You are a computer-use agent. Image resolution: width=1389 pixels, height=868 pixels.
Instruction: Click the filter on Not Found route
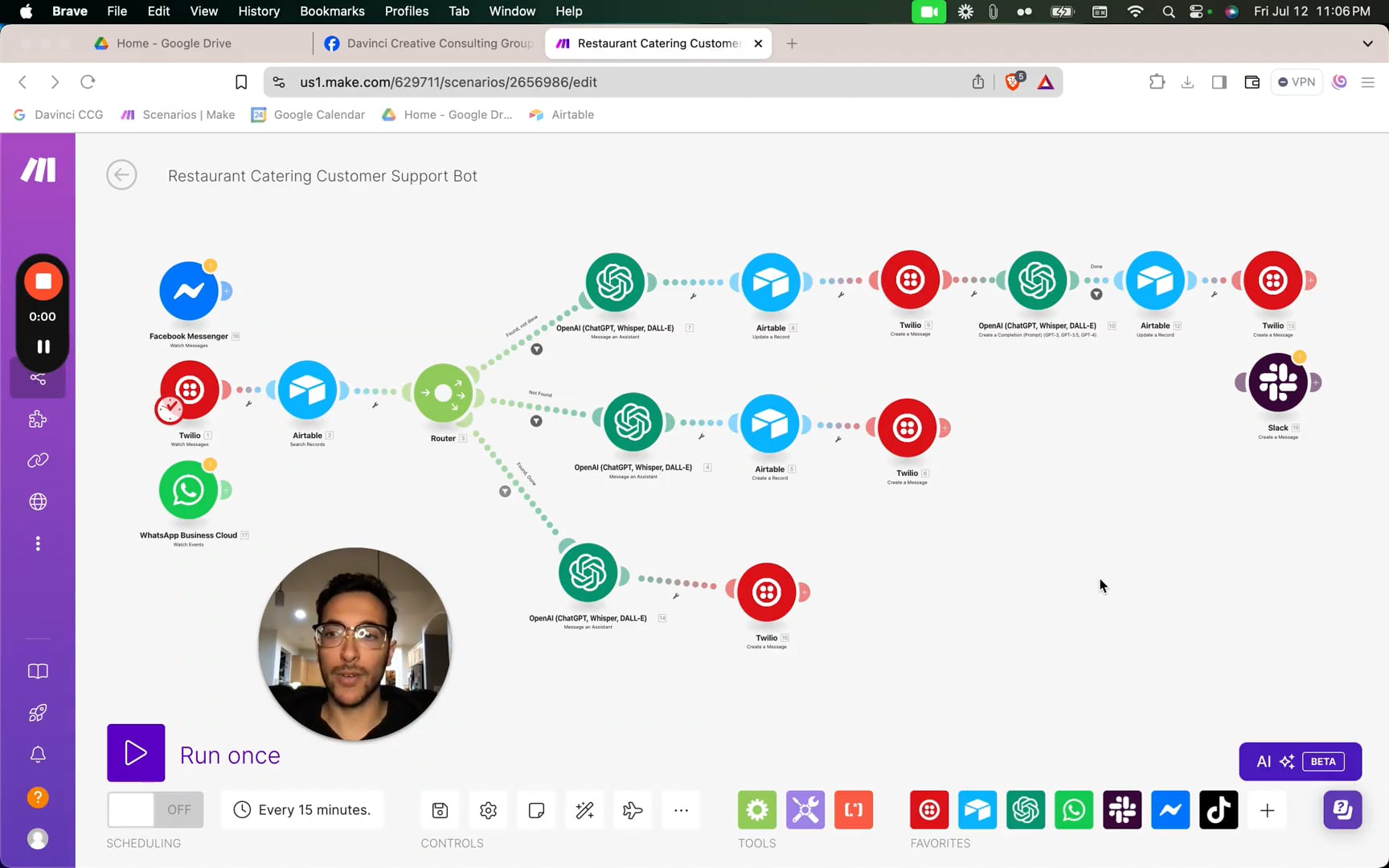(x=536, y=420)
